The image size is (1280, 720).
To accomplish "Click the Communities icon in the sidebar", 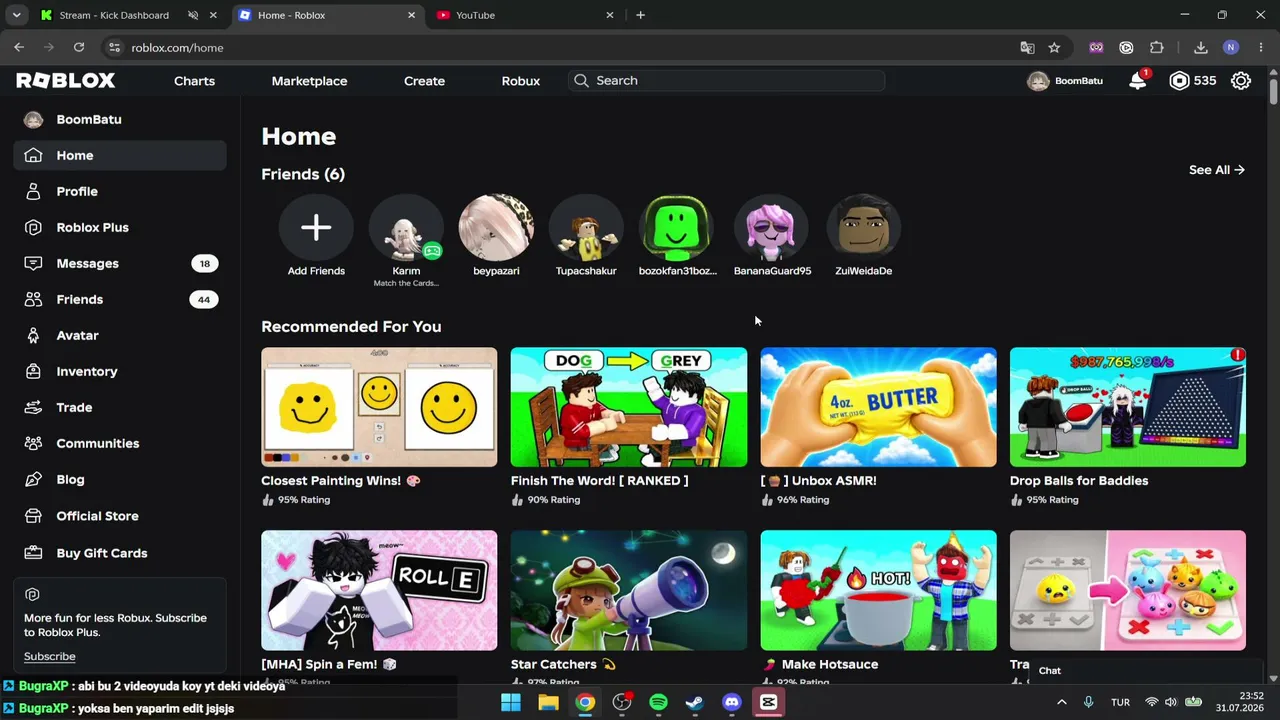I will coord(33,443).
